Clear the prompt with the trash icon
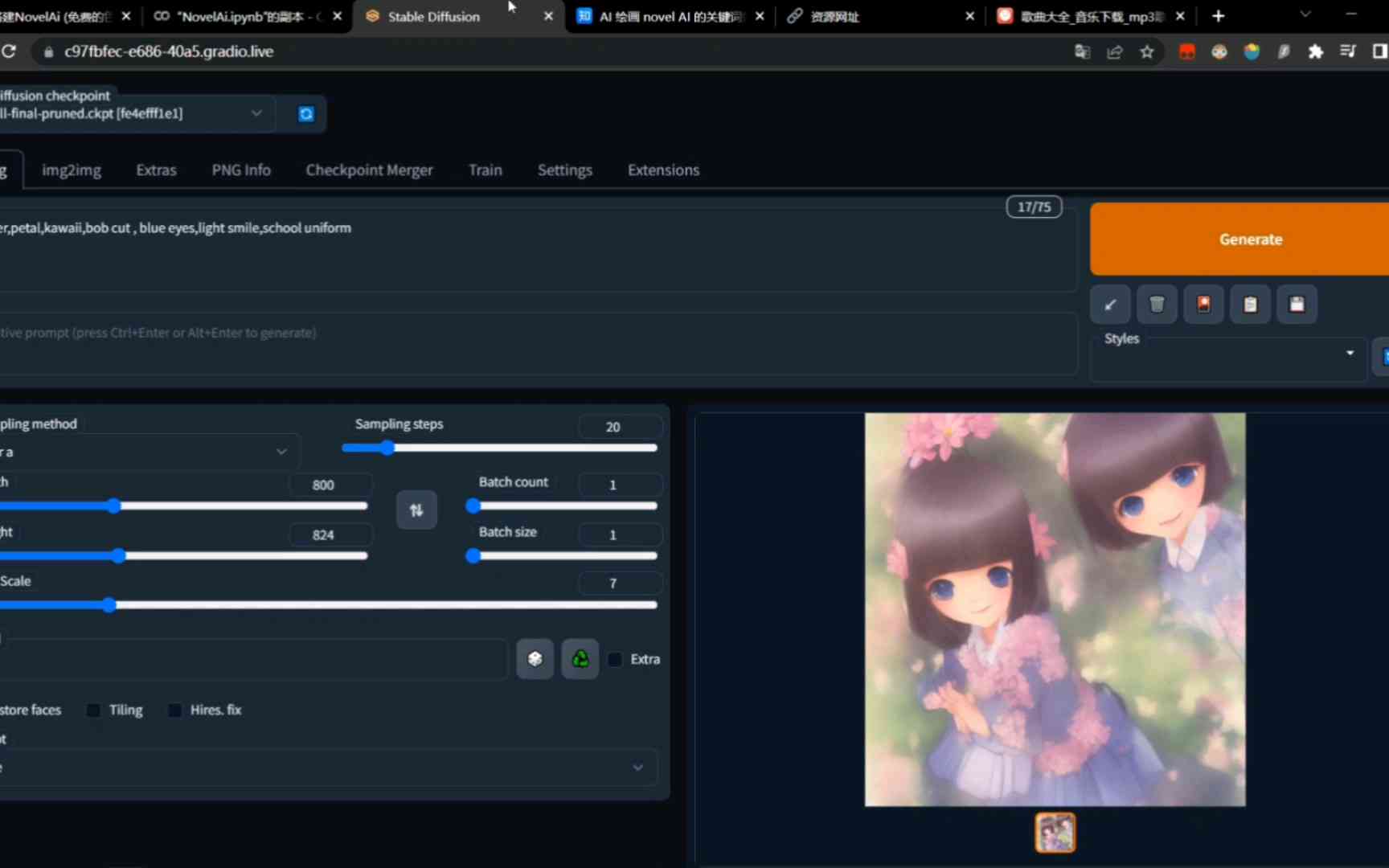 [x=1157, y=305]
